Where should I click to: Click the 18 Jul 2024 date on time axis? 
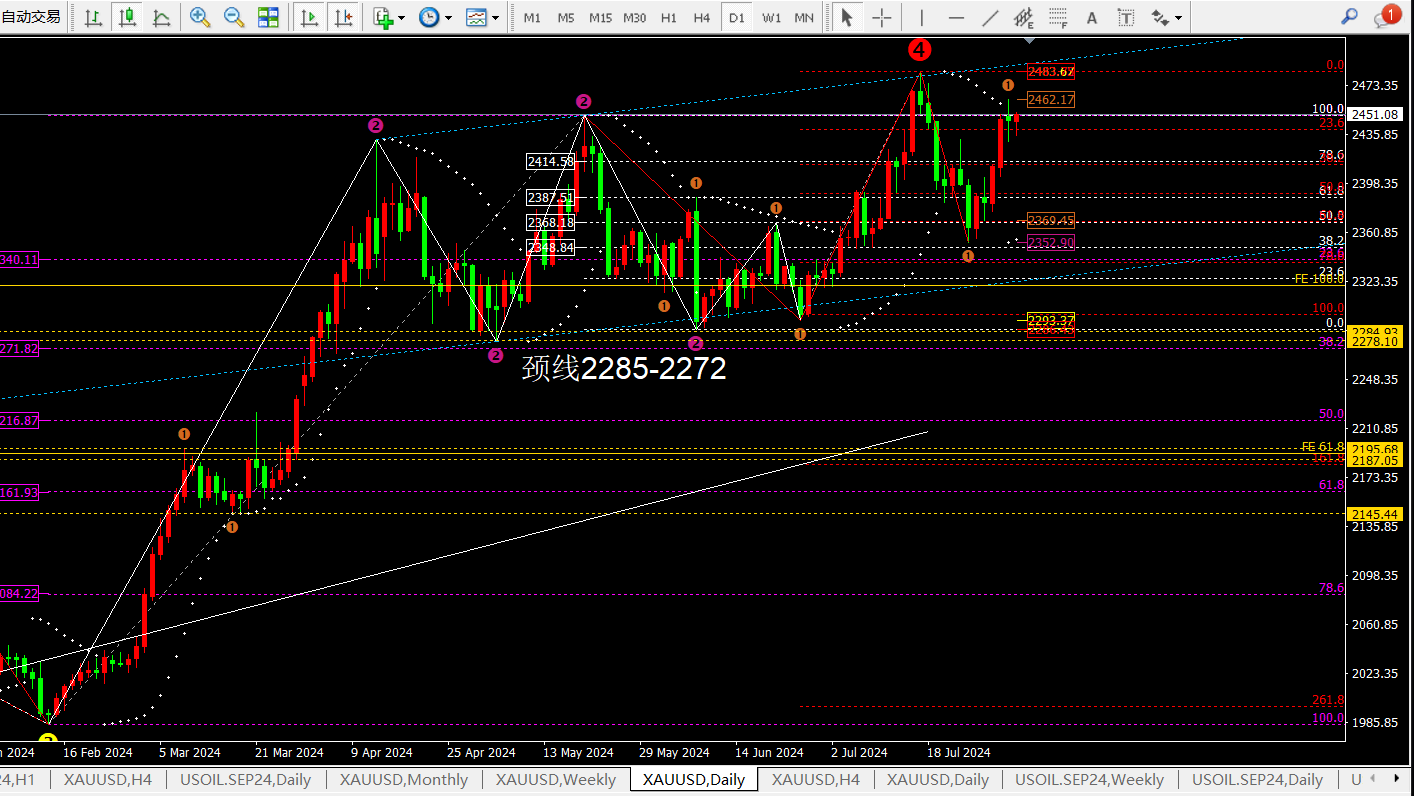pos(958,752)
